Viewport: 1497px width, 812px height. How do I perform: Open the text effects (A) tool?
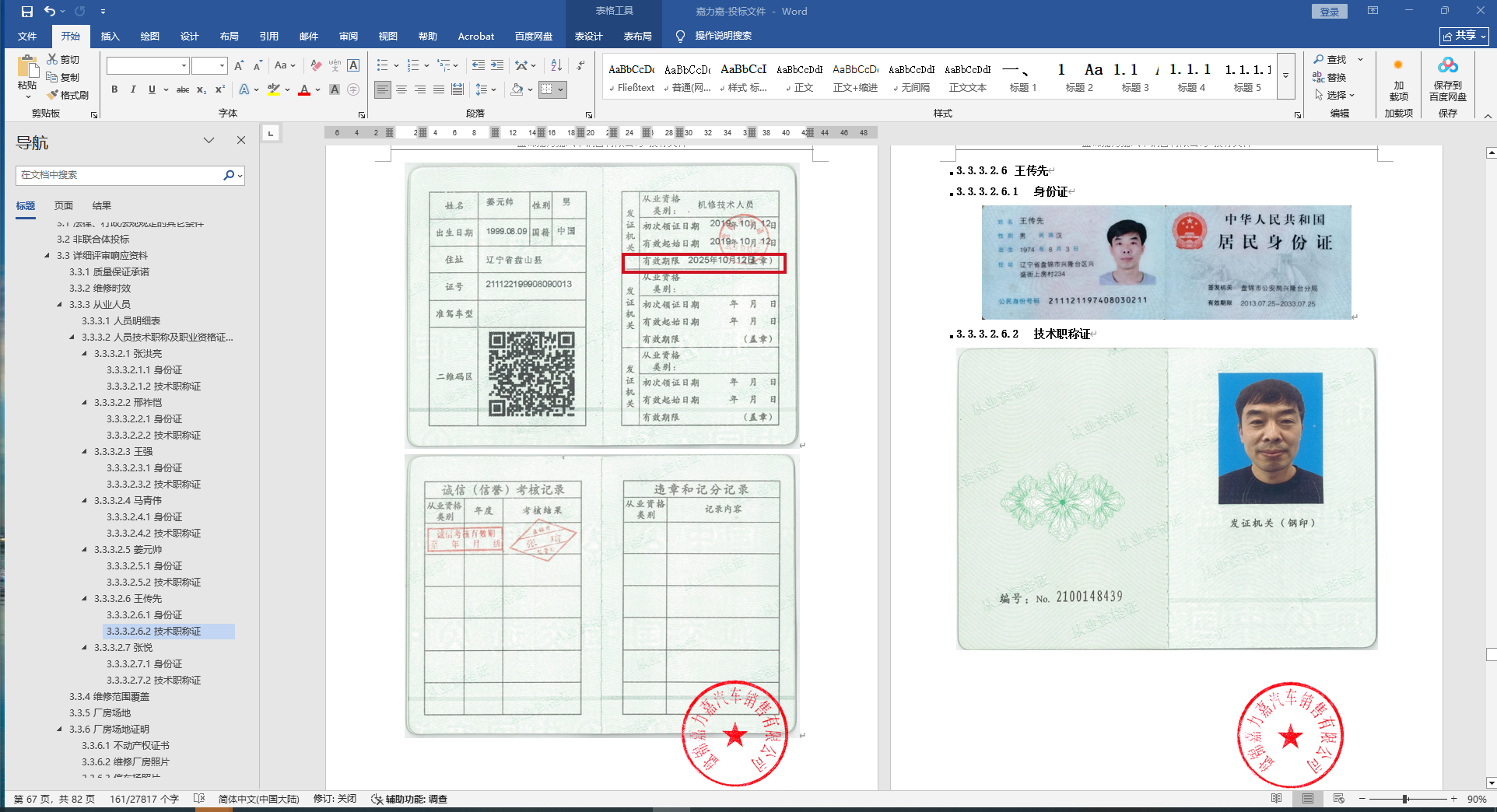point(244,89)
